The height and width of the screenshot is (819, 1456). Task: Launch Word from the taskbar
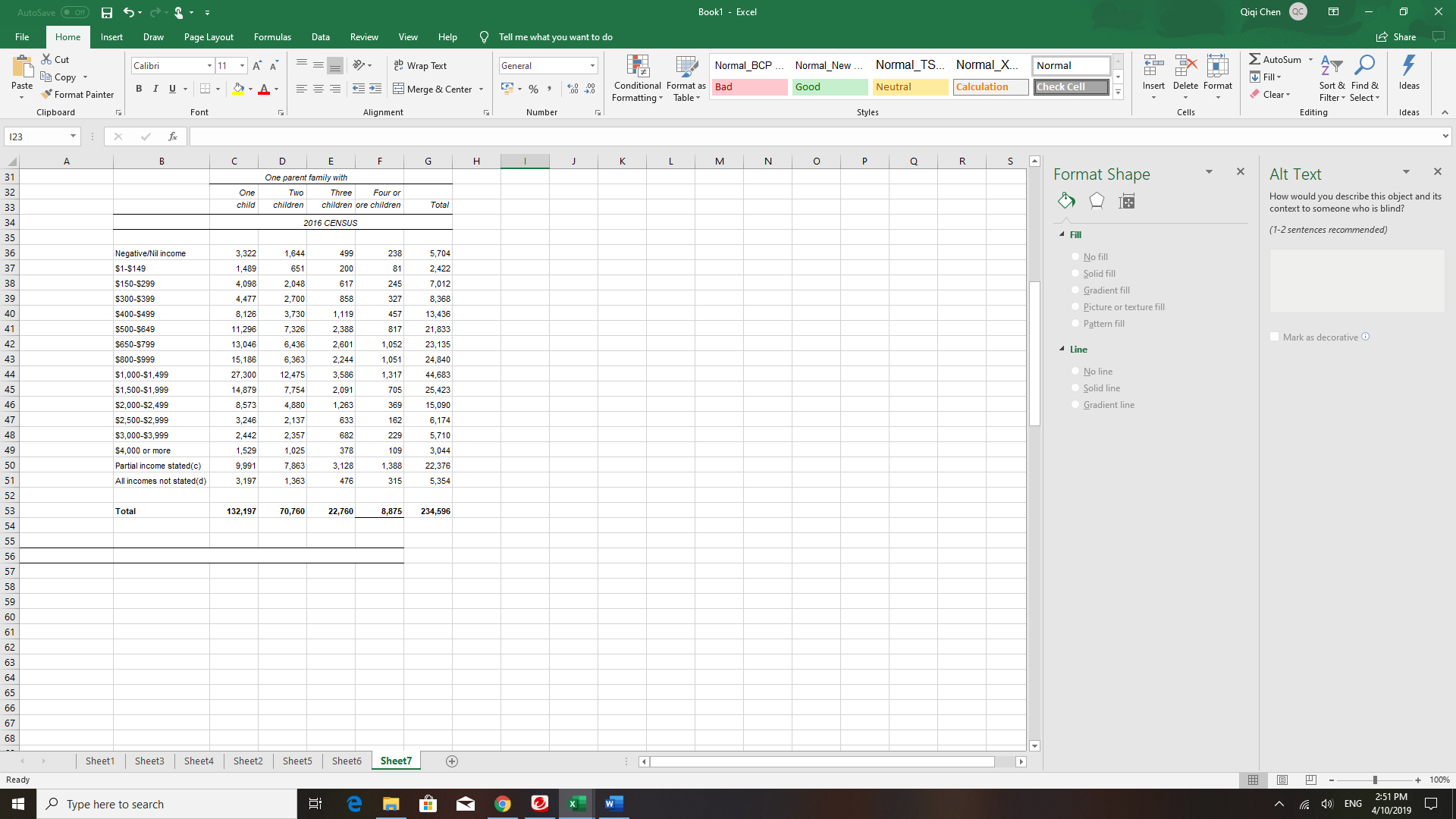click(613, 804)
